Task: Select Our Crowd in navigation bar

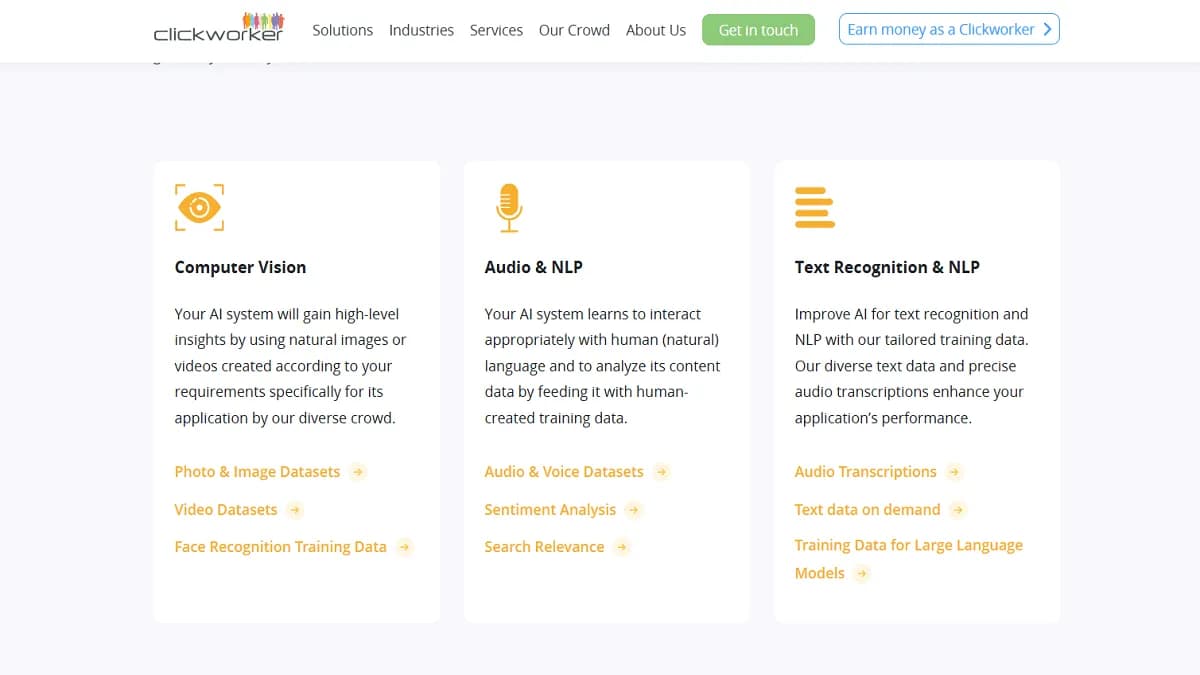Action: 574,30
